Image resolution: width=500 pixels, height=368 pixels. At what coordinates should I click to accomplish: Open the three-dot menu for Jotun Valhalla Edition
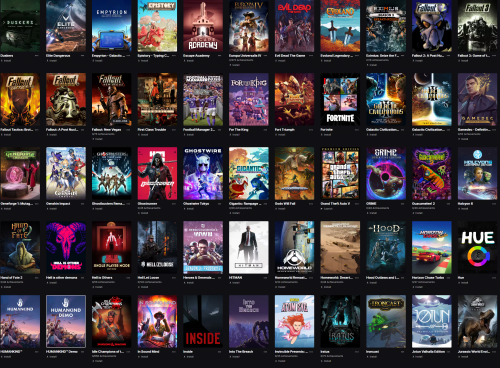tap(448, 352)
